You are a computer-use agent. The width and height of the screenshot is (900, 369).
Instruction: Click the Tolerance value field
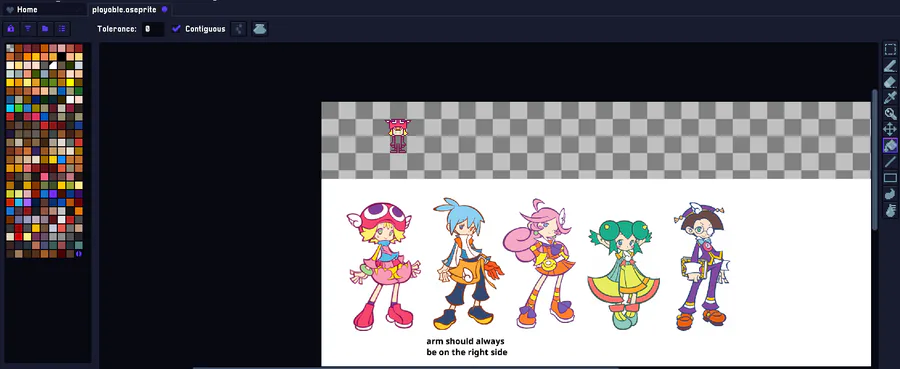(x=153, y=29)
